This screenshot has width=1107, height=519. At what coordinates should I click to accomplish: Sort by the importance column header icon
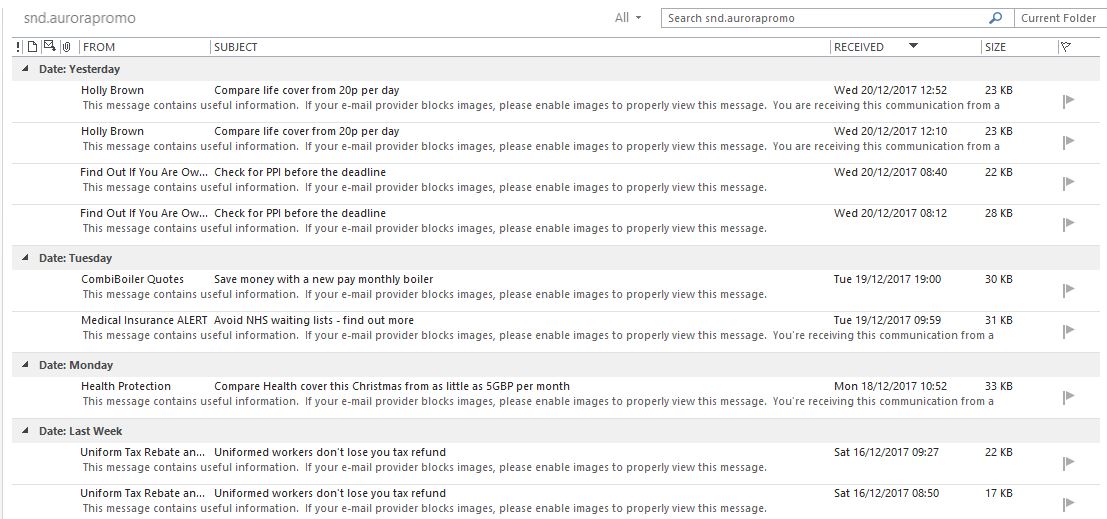tap(19, 47)
